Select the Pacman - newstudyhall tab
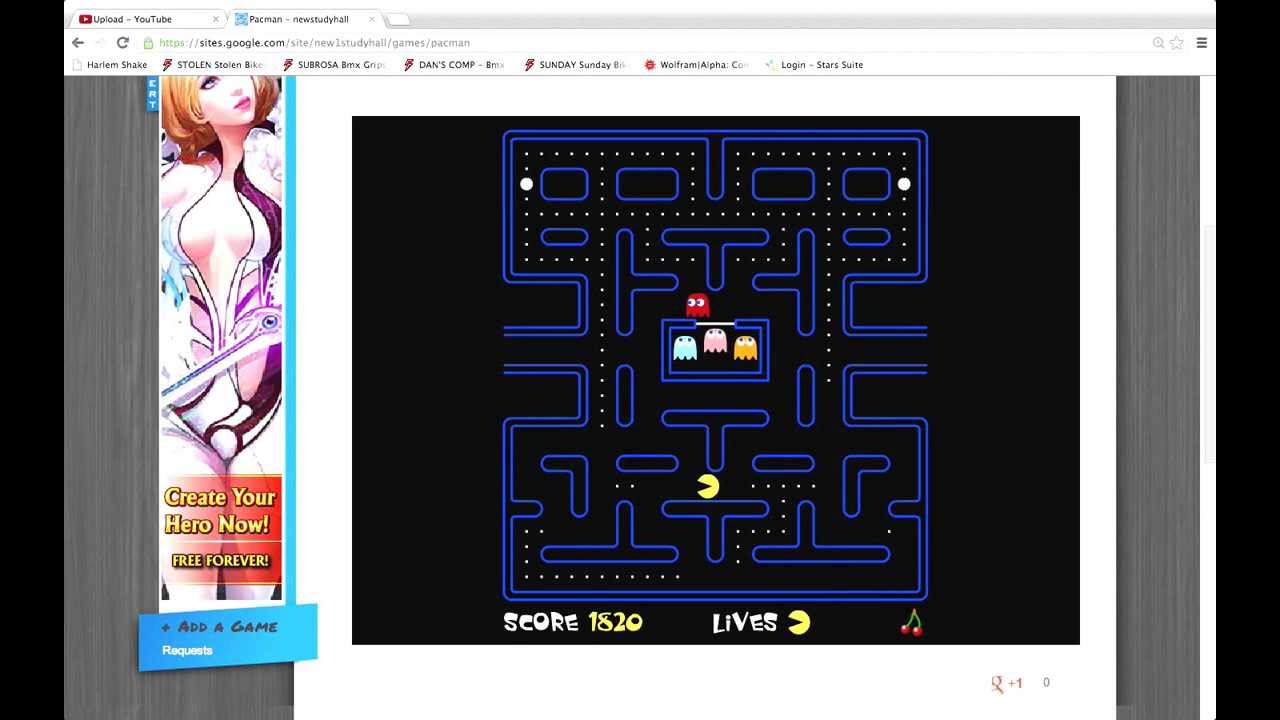1280x720 pixels. pyautogui.click(x=298, y=19)
